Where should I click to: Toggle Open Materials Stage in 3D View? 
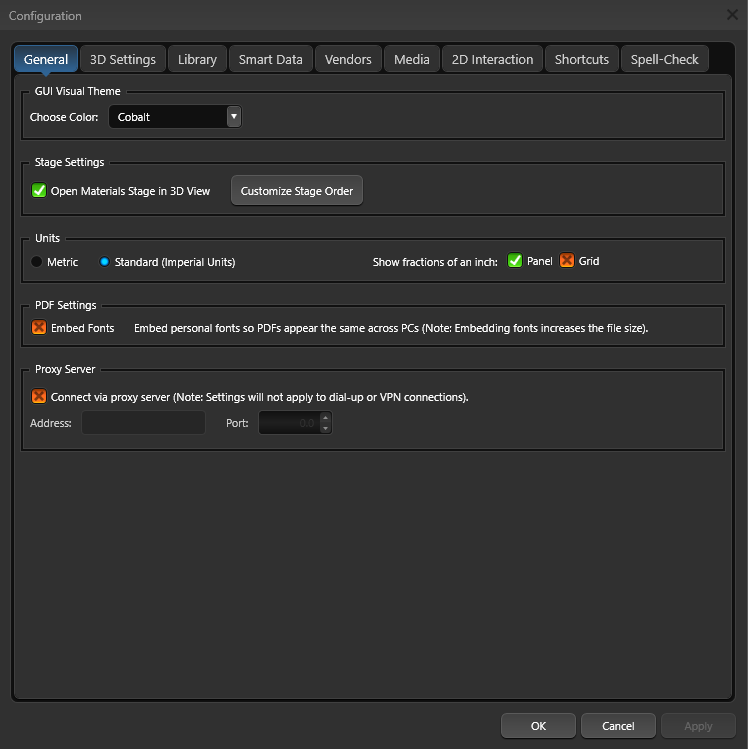[40, 191]
